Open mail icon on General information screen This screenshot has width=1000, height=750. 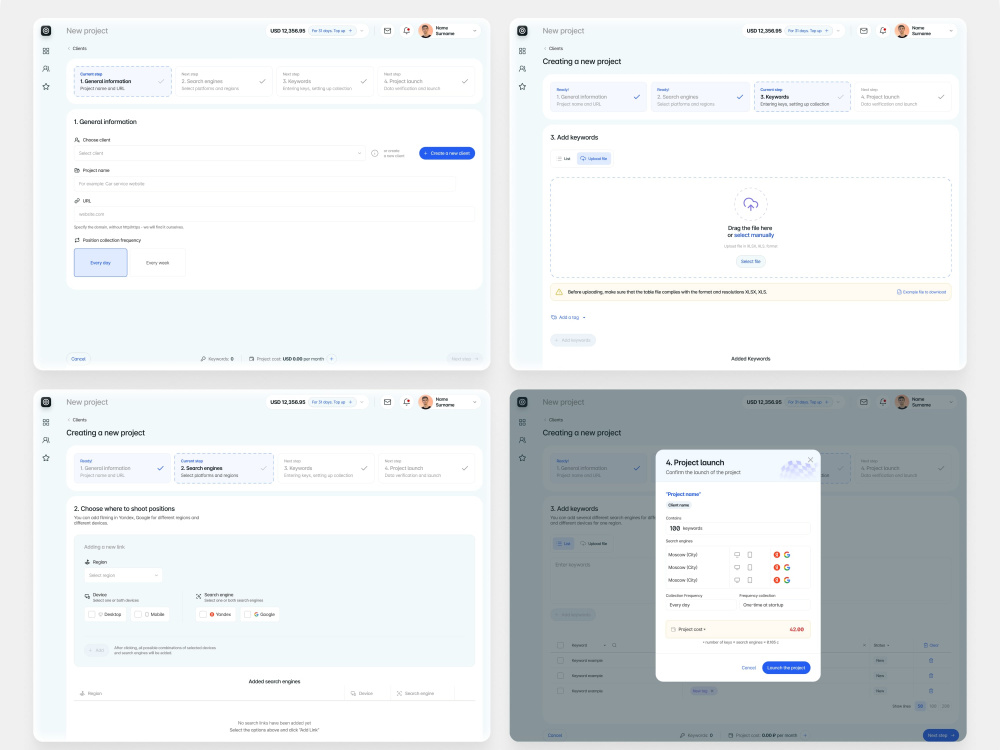[387, 31]
